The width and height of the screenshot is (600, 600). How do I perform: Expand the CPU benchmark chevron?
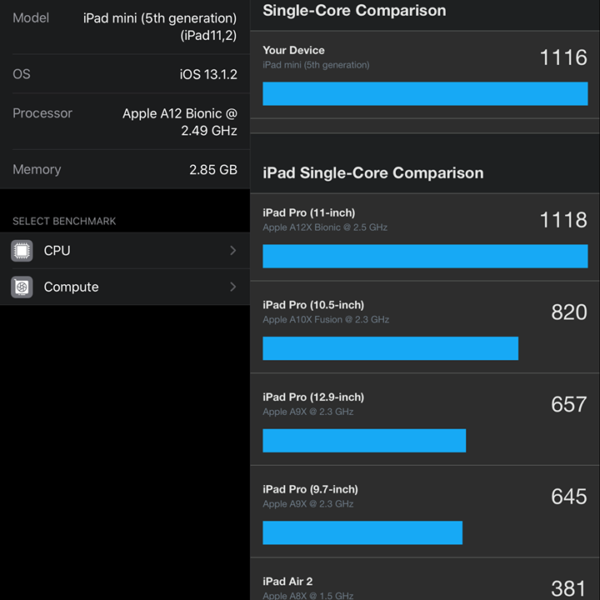click(x=233, y=251)
